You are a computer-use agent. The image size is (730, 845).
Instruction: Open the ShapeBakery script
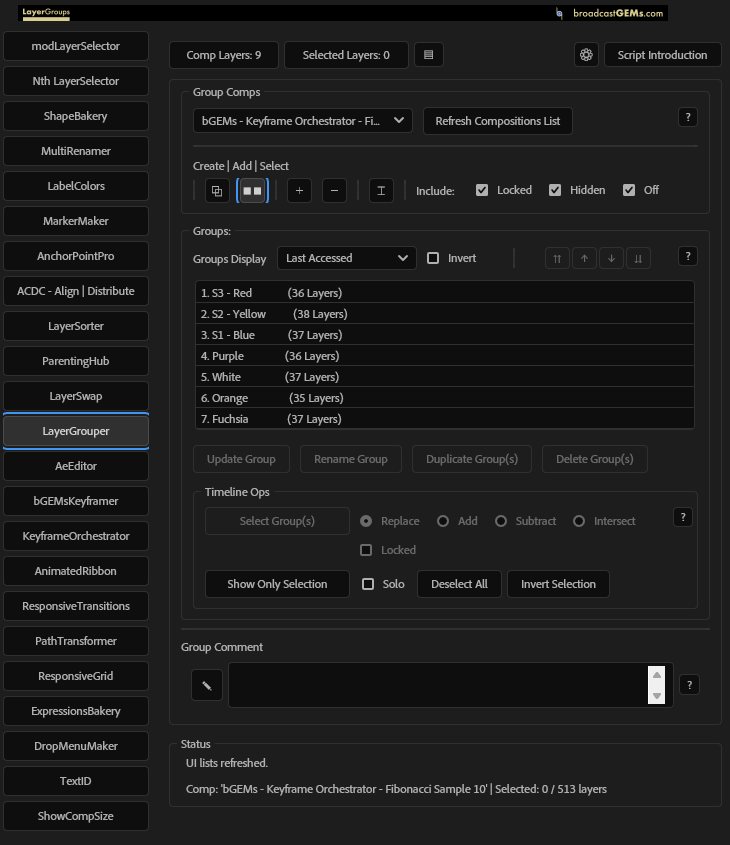(76, 116)
